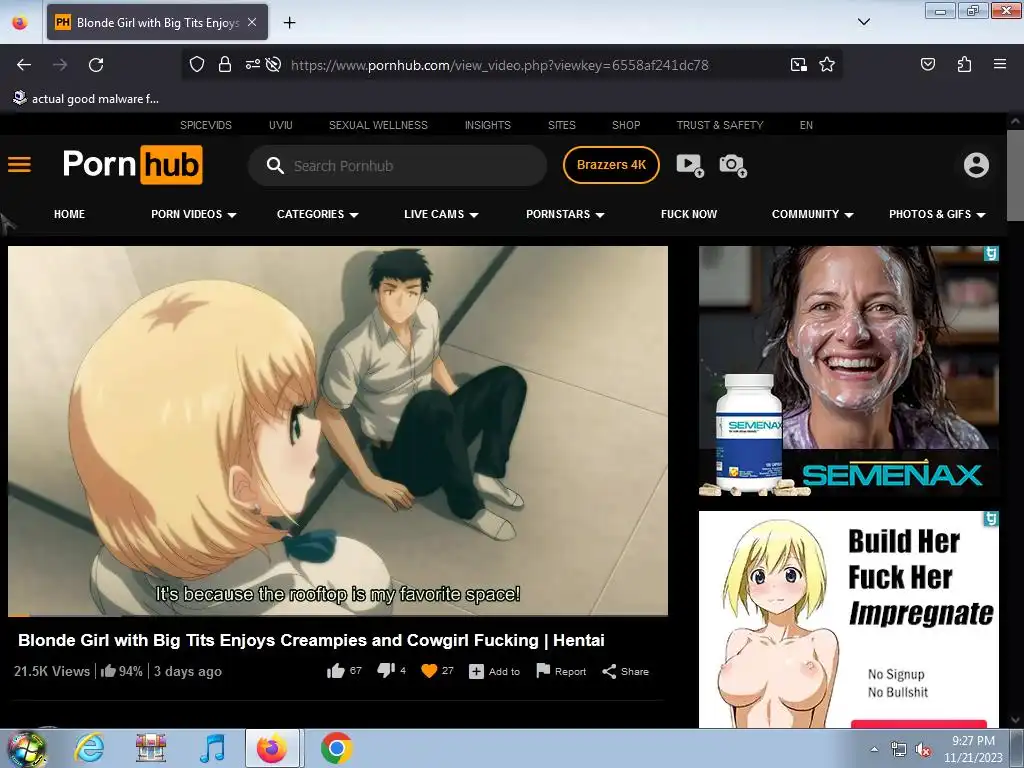Show site security info via the padlock

pos(225,65)
